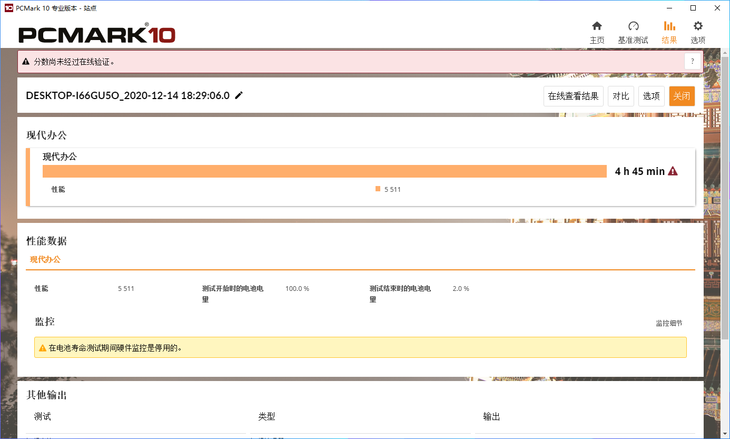Open the 监控细节 link

point(669,323)
